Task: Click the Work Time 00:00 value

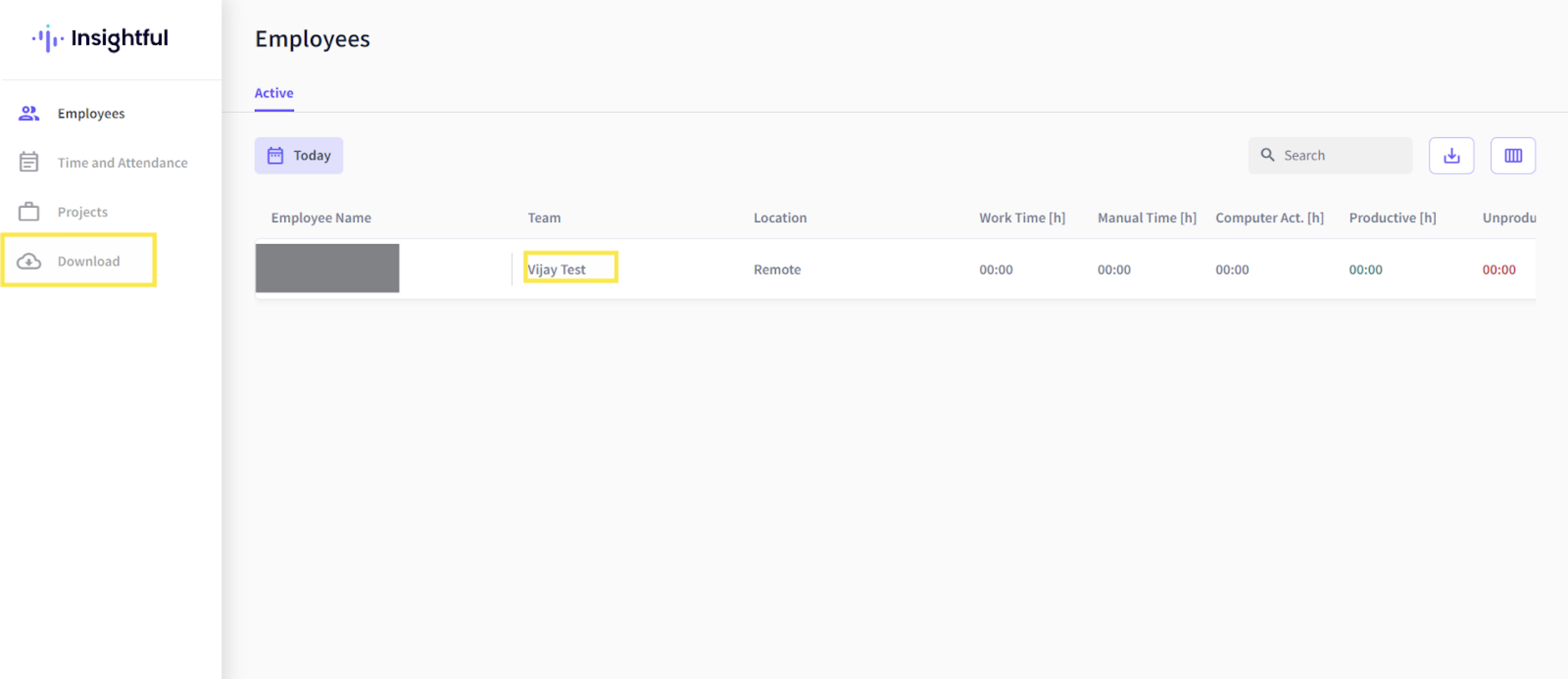Action: 997,269
